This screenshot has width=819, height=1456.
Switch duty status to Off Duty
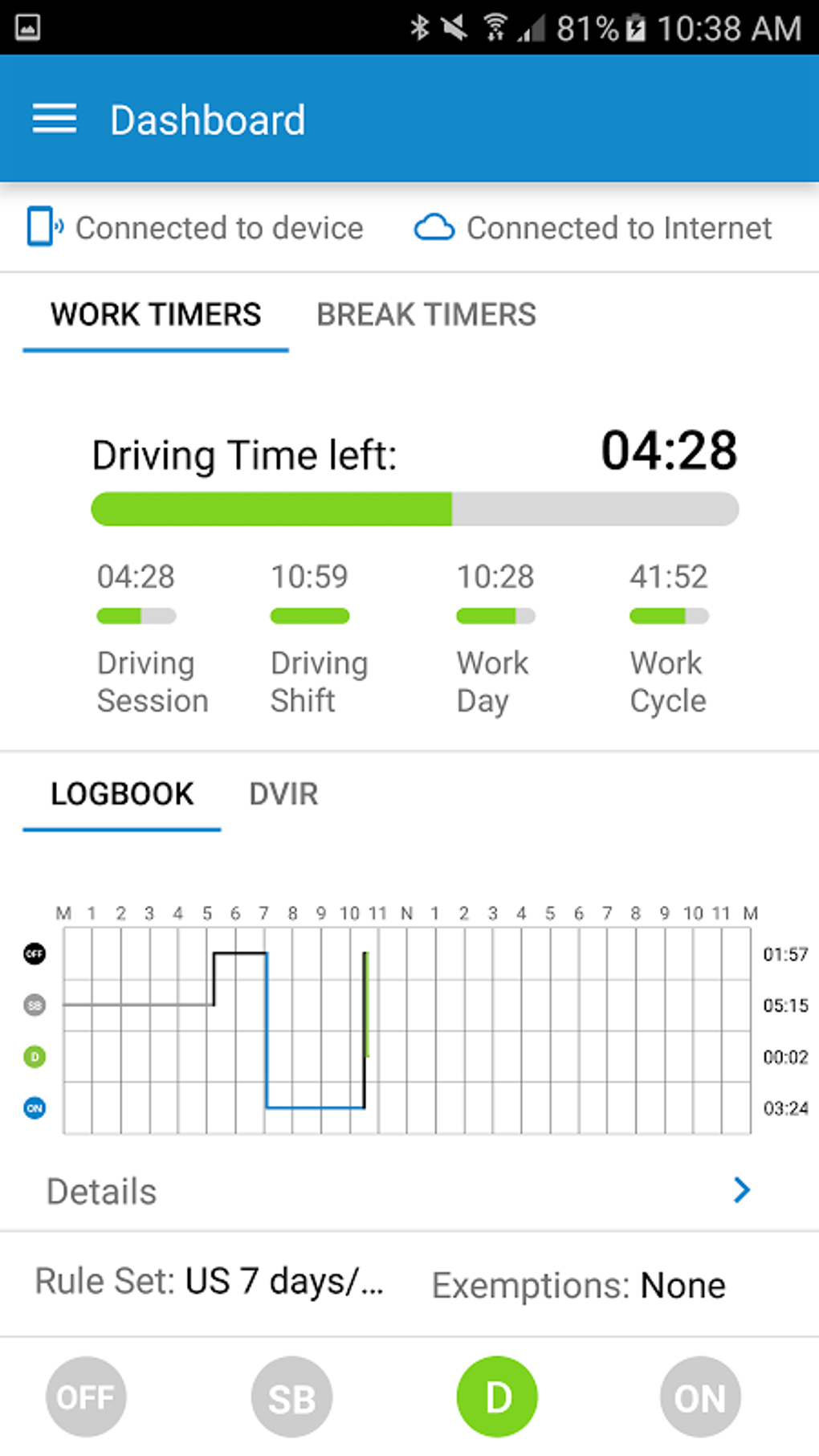pyautogui.click(x=86, y=1397)
